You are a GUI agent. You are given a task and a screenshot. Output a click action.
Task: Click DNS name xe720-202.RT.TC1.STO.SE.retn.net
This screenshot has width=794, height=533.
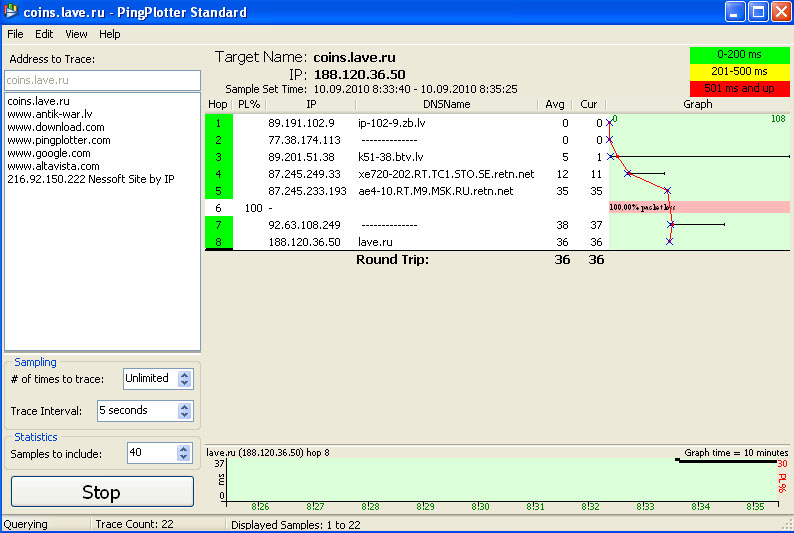click(446, 174)
